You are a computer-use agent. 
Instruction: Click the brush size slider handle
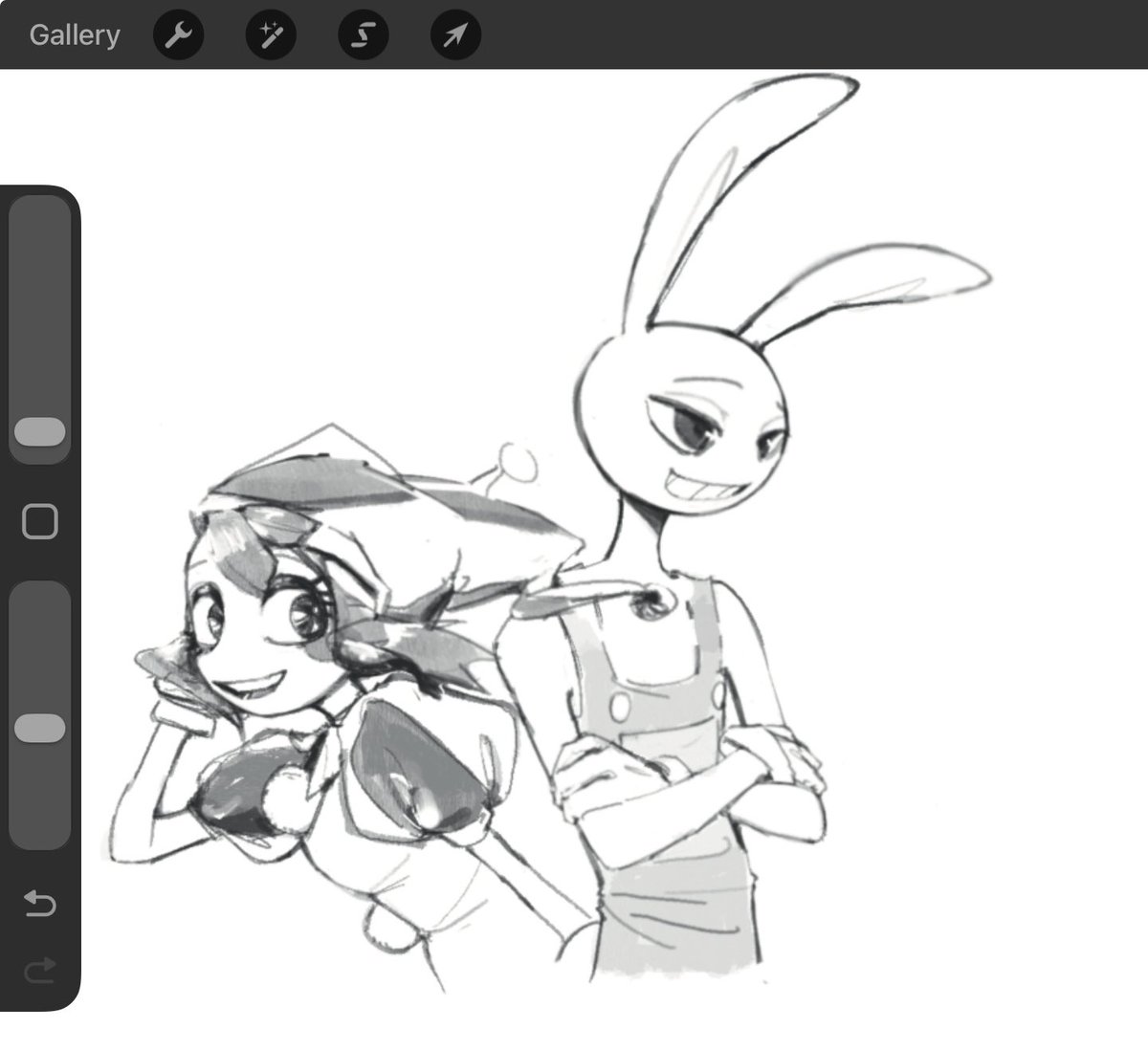tap(40, 432)
